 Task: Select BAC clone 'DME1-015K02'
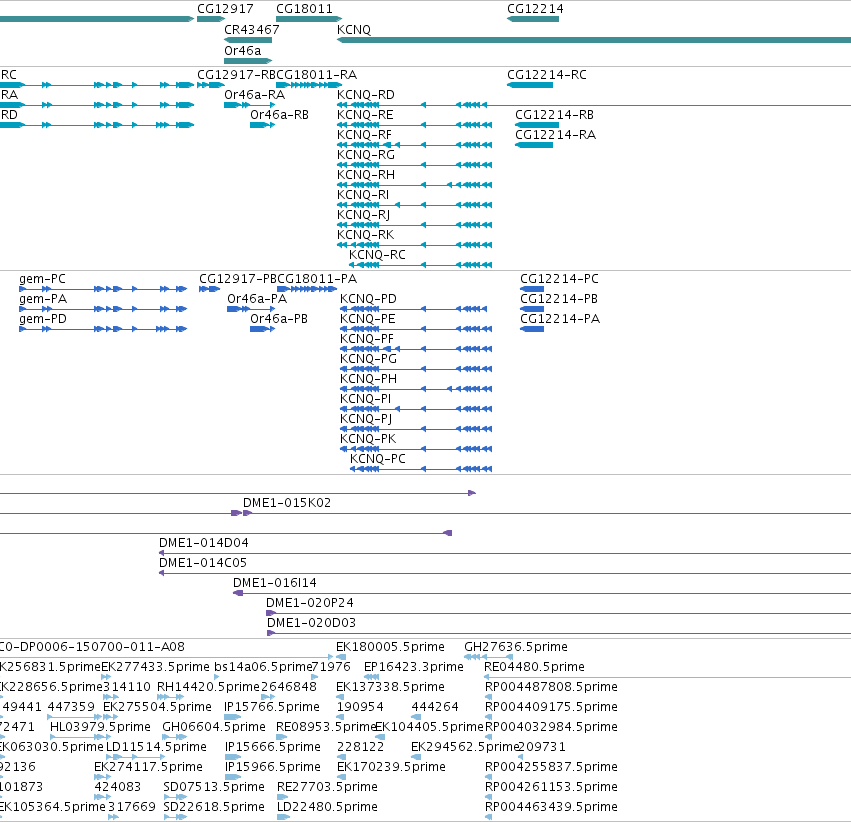point(287,503)
